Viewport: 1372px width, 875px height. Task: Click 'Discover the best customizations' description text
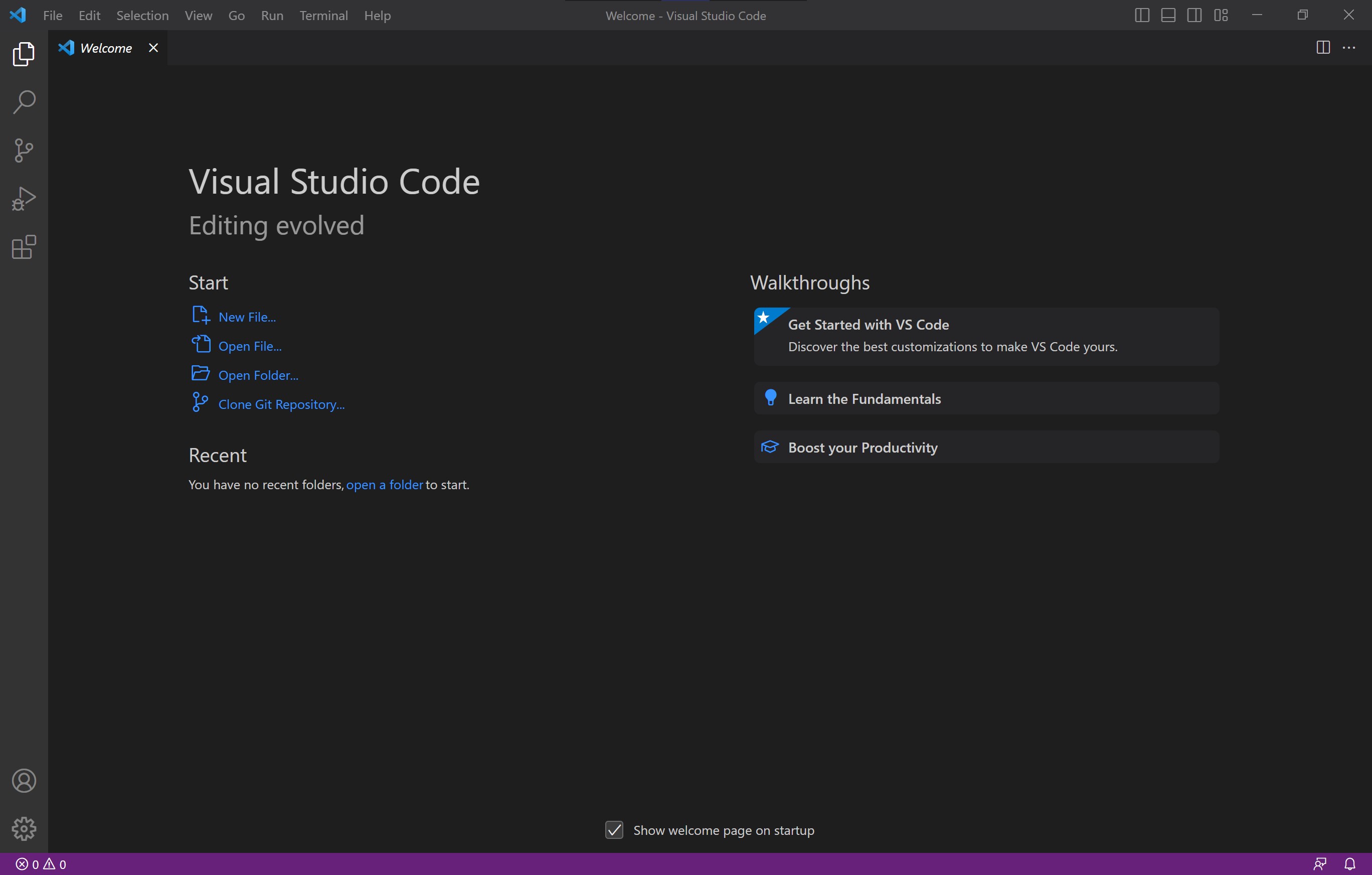click(953, 347)
